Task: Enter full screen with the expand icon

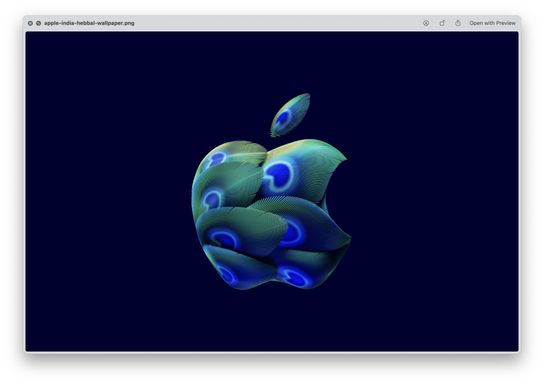Action: pos(39,23)
